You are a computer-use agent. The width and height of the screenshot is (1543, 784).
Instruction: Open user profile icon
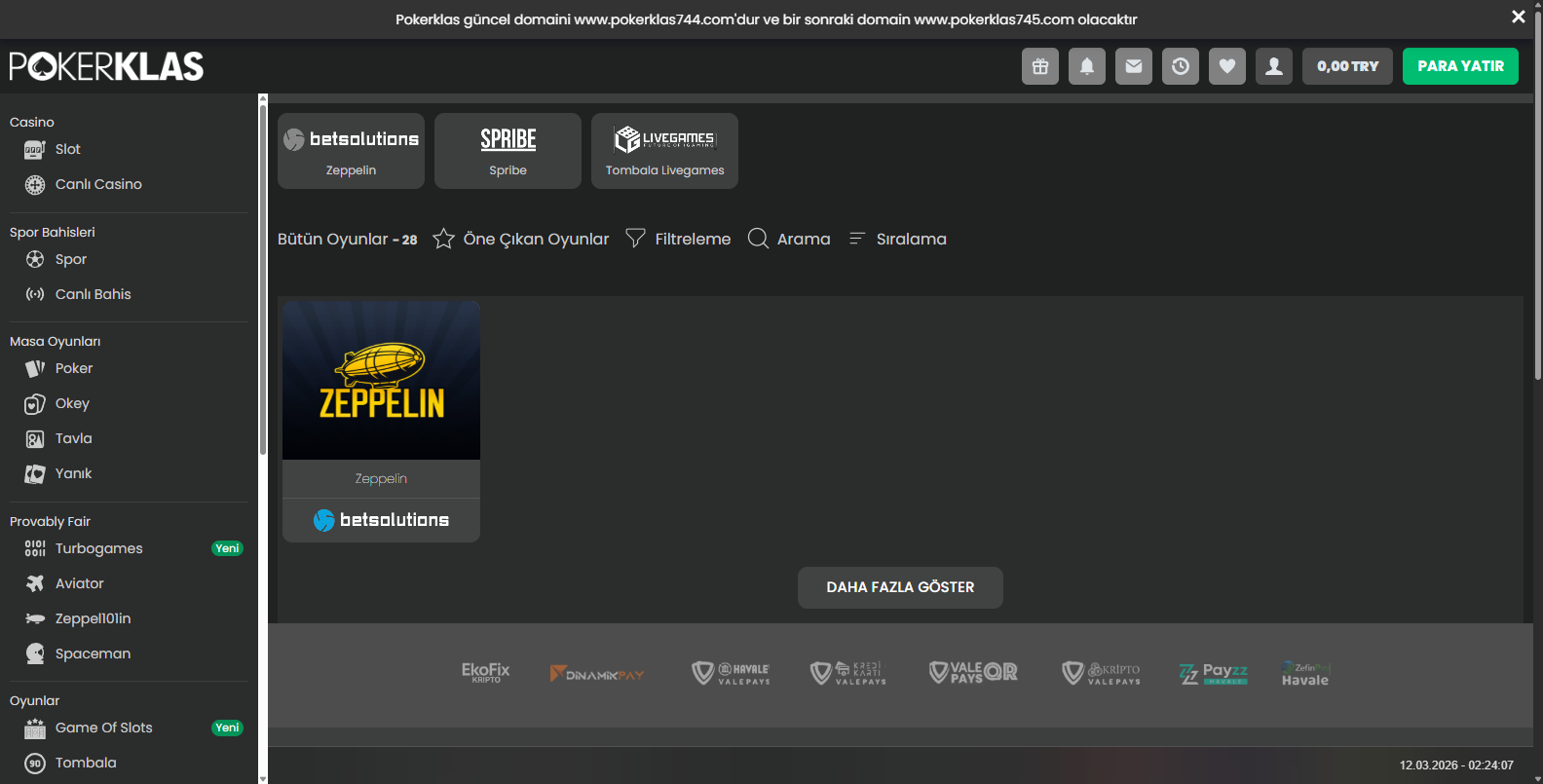1274,66
